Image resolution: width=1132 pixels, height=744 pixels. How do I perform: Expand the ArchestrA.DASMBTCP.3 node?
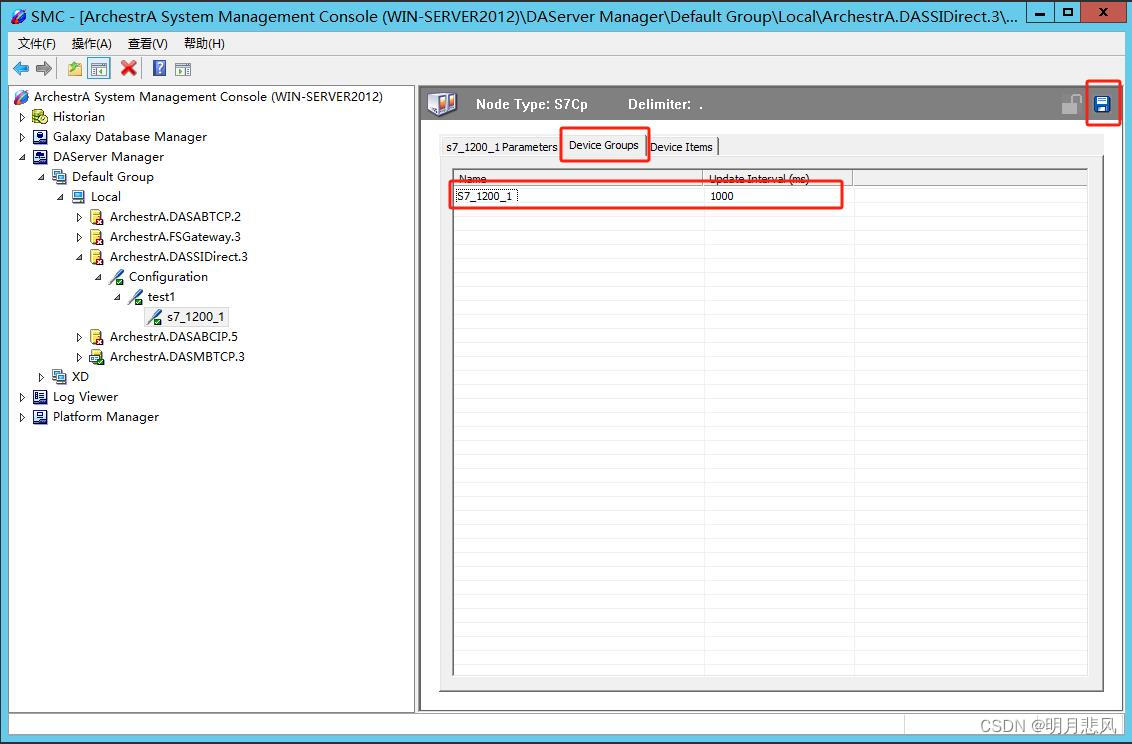pos(79,357)
